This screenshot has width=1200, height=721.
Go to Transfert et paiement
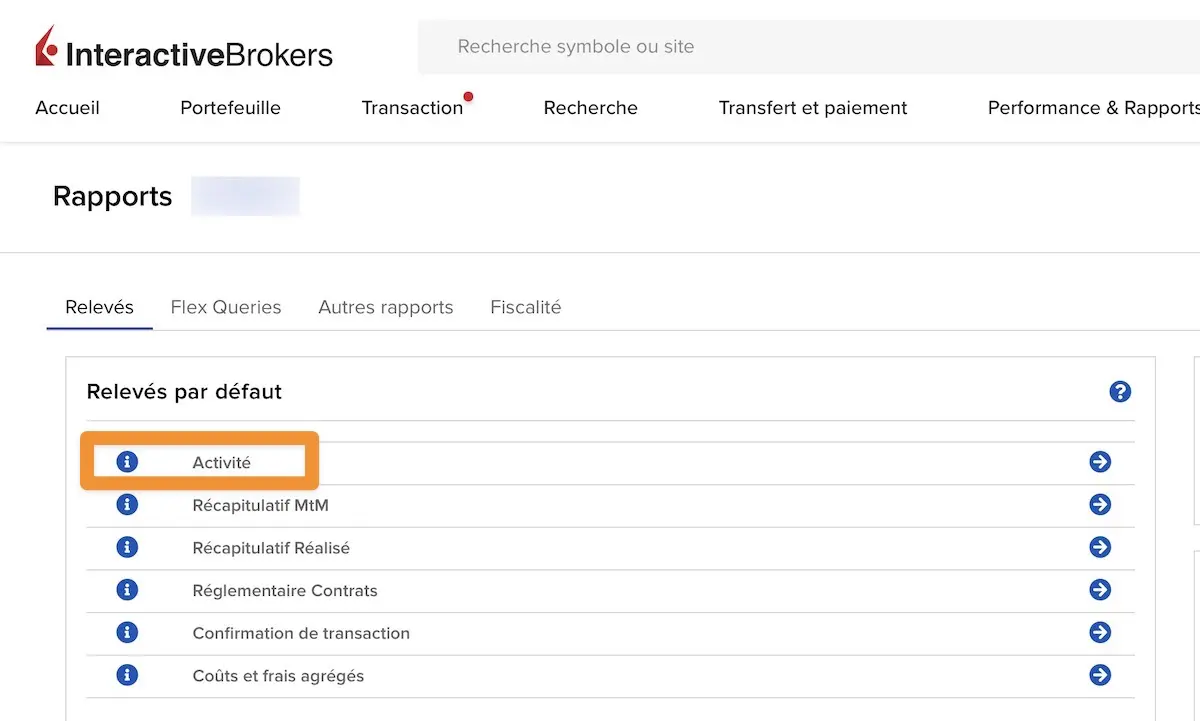pyautogui.click(x=813, y=108)
